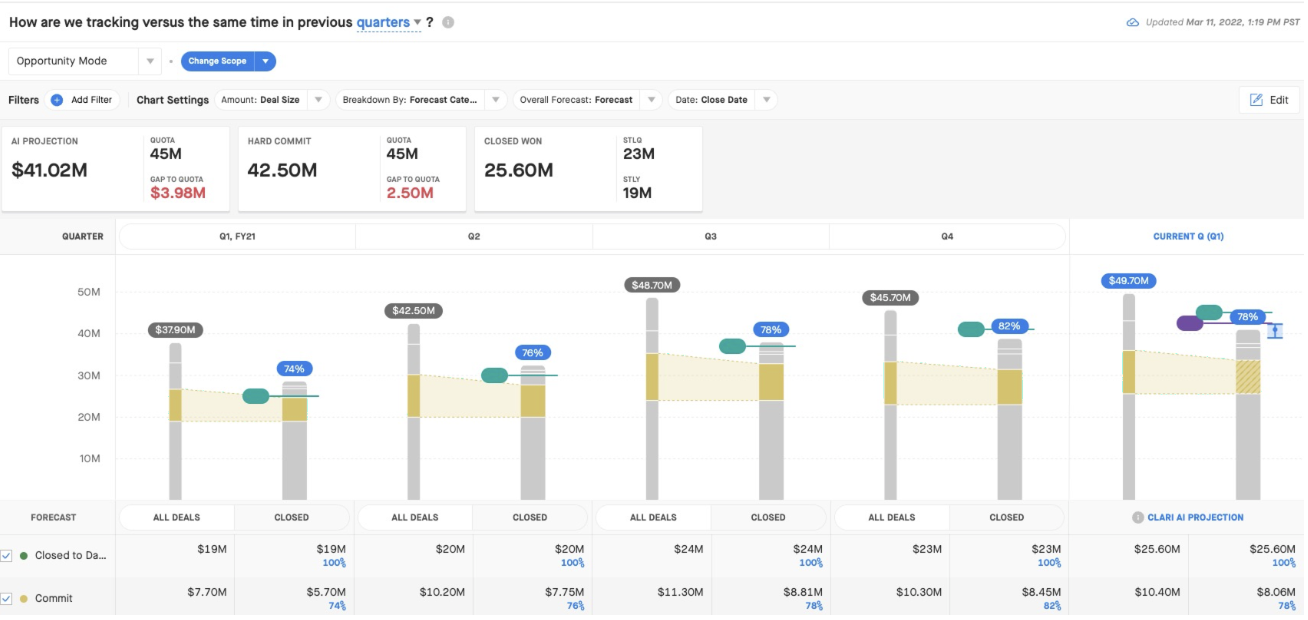Screen dimensions: 1308x620
Task: Click the green Closed to Date legend dot
Action: 24,555
